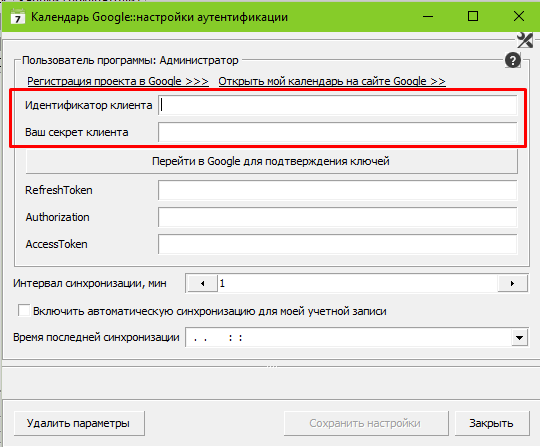The height and width of the screenshot is (447, 540).
Task: Click the sync interval value field
Action: click(x=357, y=283)
